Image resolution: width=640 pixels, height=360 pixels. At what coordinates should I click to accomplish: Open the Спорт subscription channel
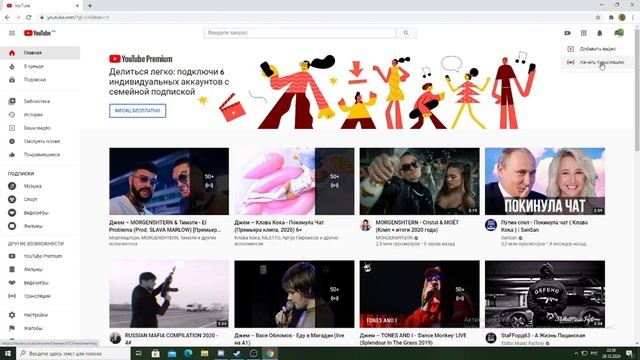[x=40, y=199]
